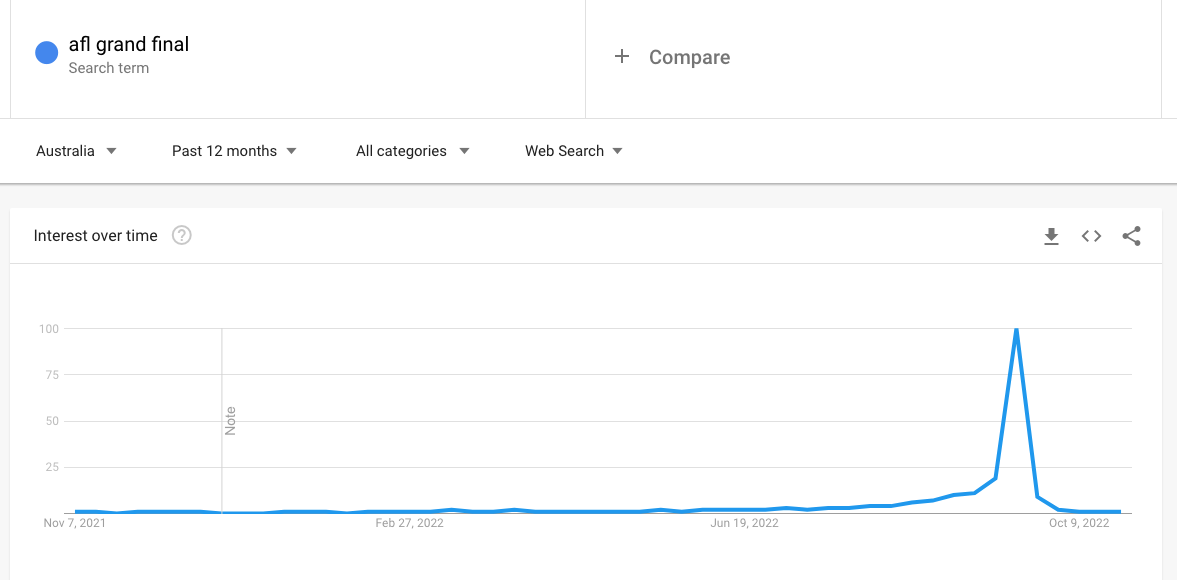Click the Search term subtitle text
Image resolution: width=1177 pixels, height=580 pixels.
click(x=109, y=68)
